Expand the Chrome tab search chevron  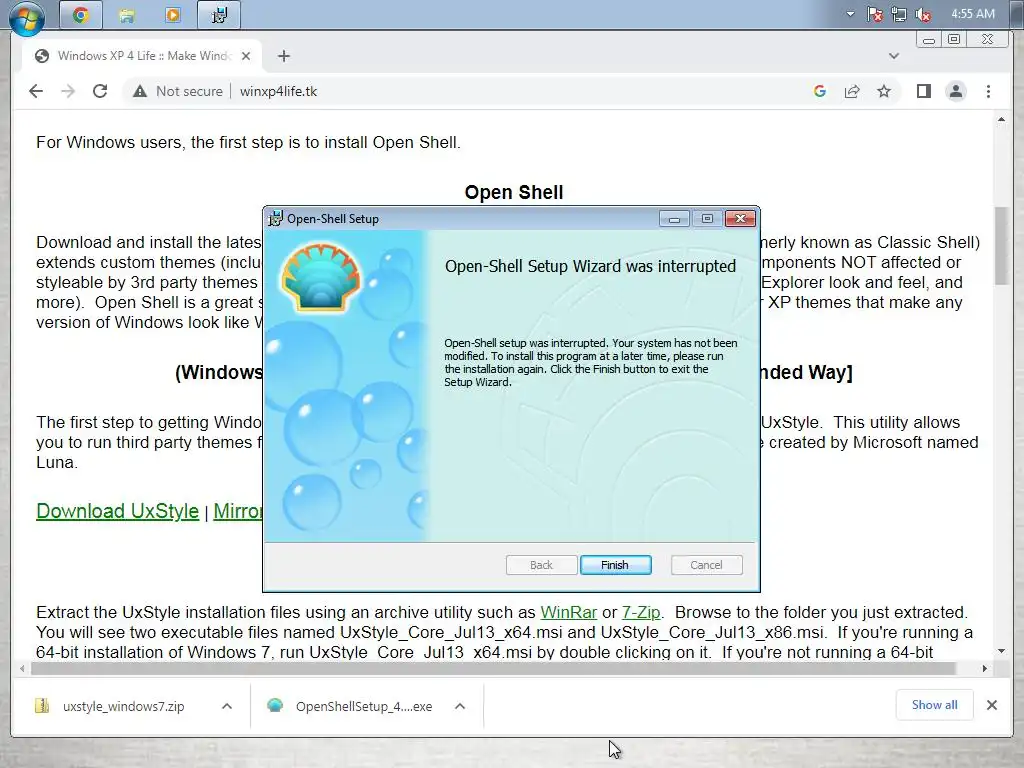(x=894, y=56)
